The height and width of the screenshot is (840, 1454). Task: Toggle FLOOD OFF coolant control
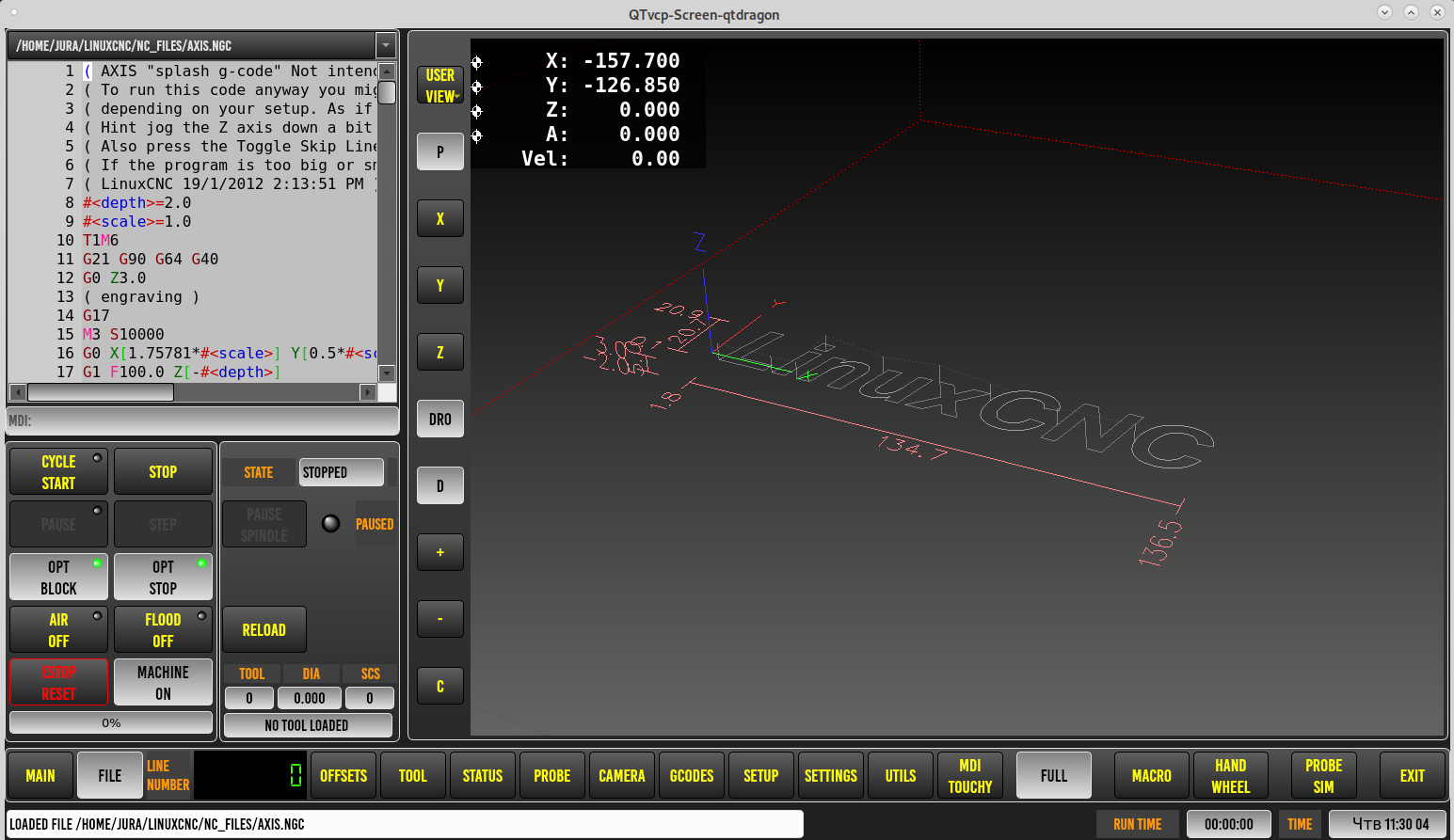[x=163, y=630]
